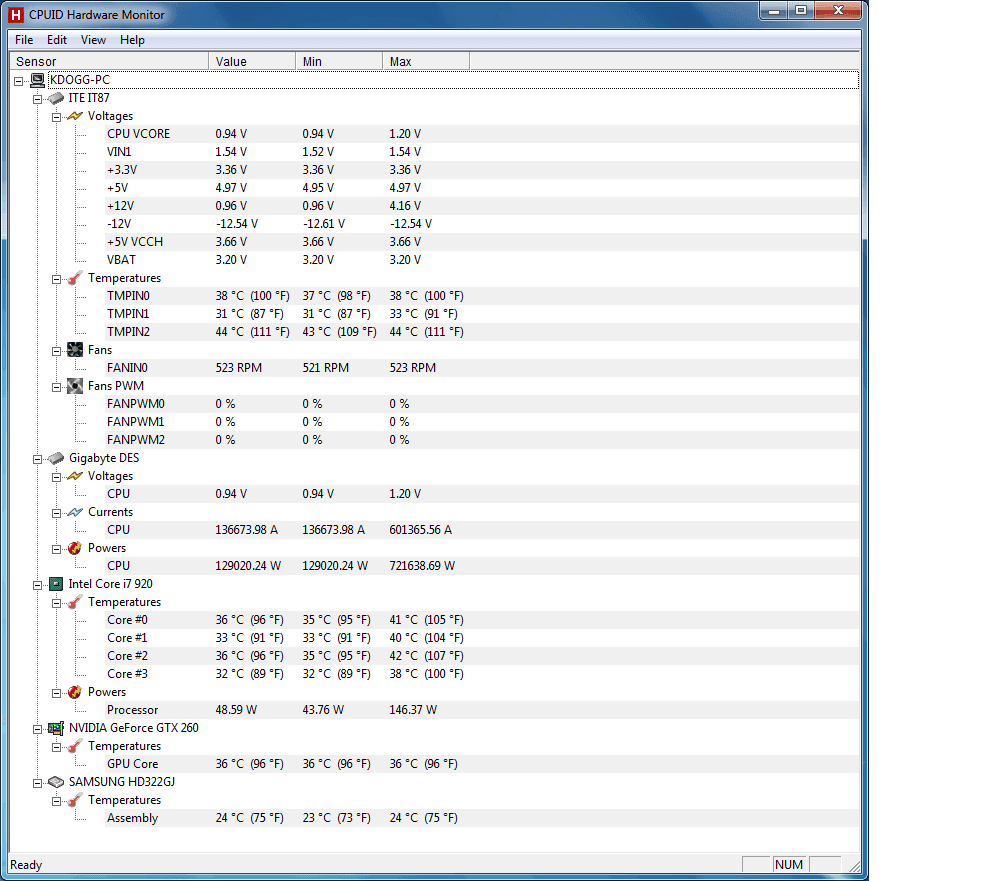
Task: Maximize the Hardware Monitor window
Action: pos(800,10)
